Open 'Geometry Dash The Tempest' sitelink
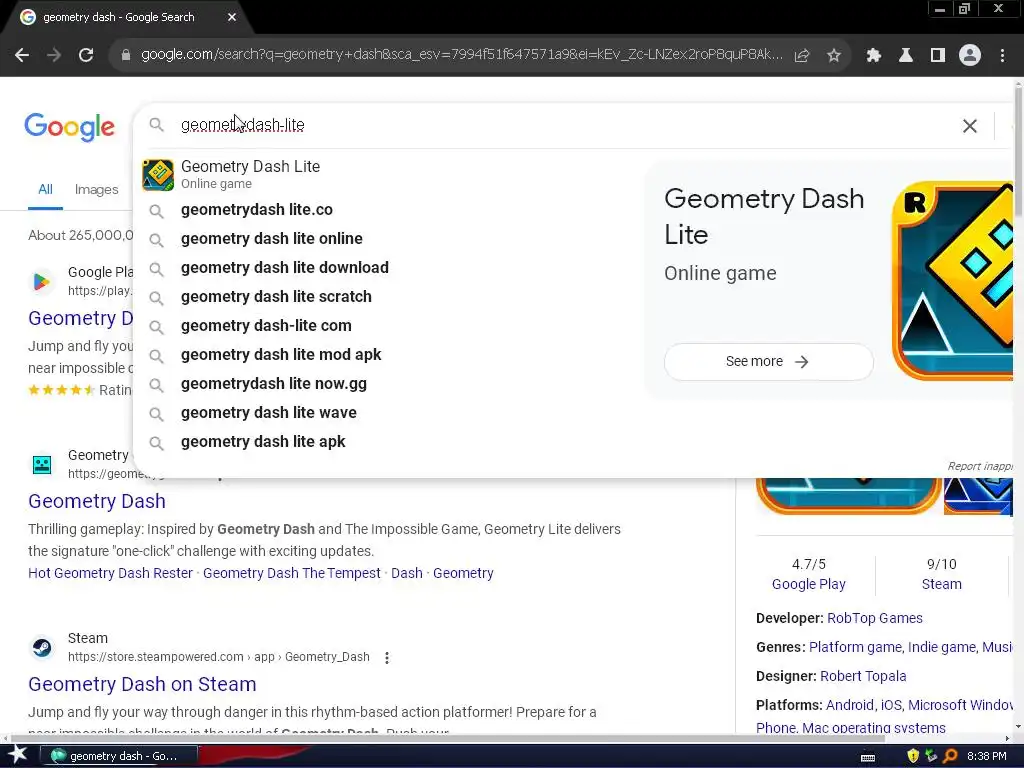This screenshot has width=1024, height=768. [x=291, y=573]
